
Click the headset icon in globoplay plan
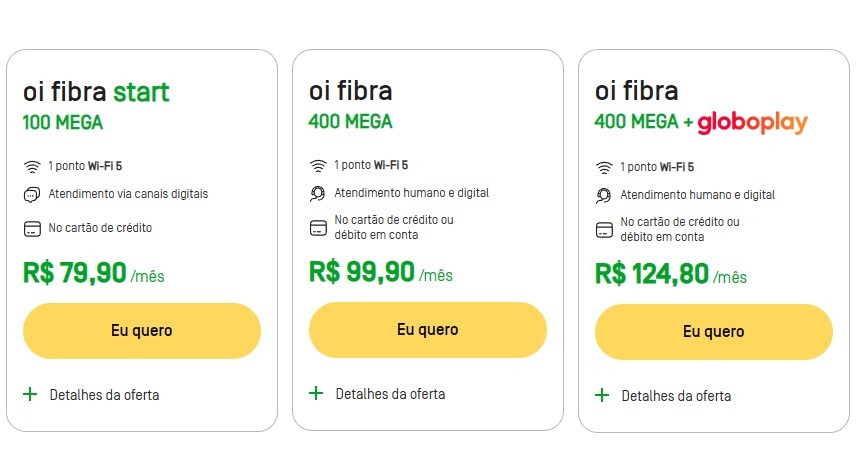pos(604,196)
